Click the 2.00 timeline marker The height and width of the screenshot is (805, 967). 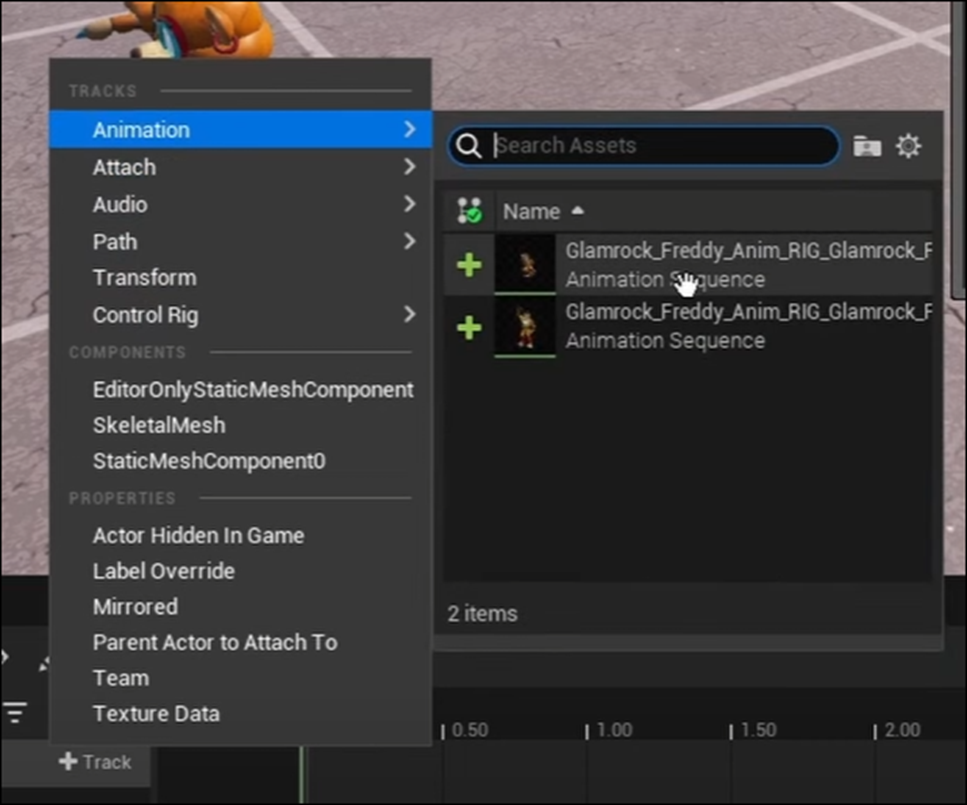(x=902, y=730)
